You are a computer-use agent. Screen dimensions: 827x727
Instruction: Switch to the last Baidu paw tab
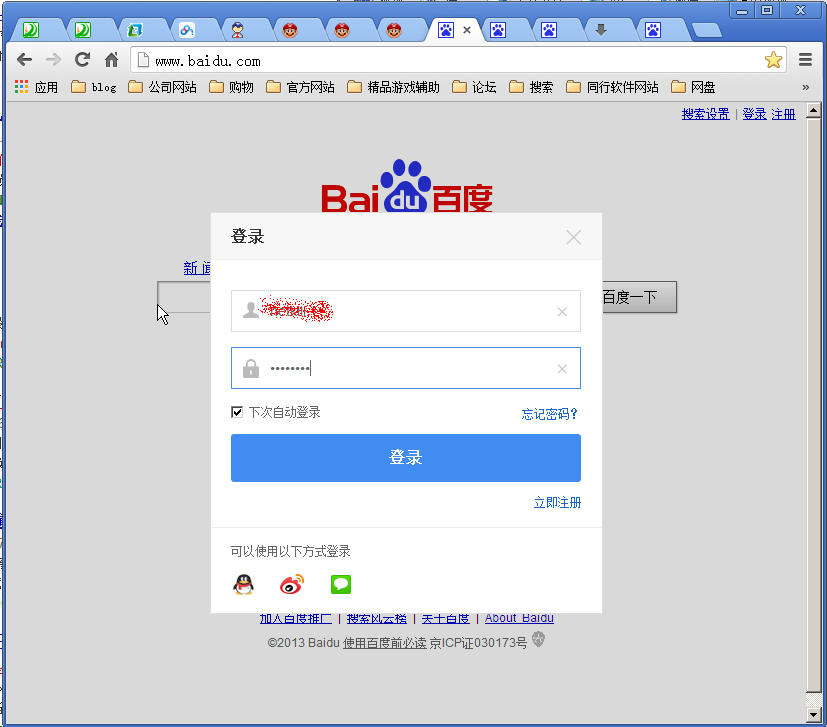coord(653,30)
